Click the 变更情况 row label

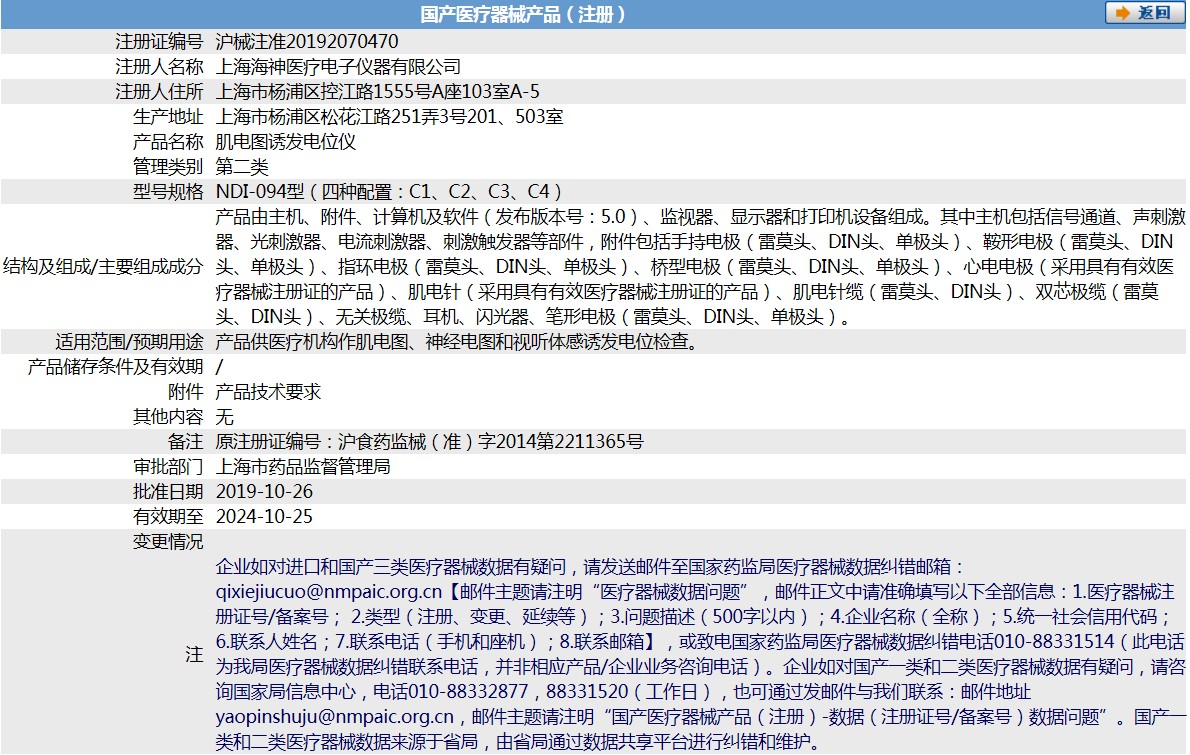point(168,542)
